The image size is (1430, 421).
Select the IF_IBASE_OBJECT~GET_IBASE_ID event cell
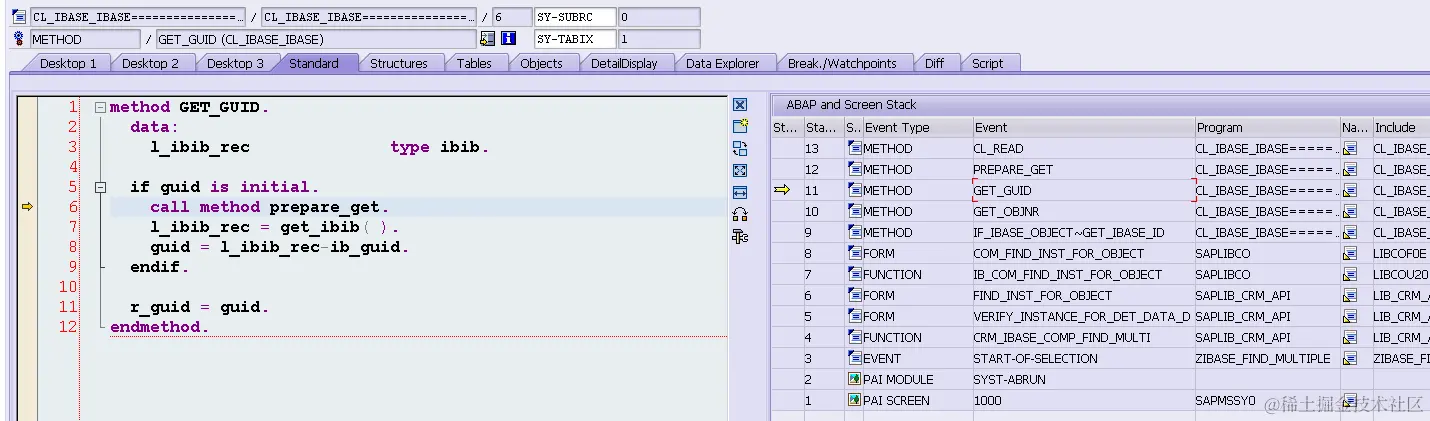[x=1084, y=232]
